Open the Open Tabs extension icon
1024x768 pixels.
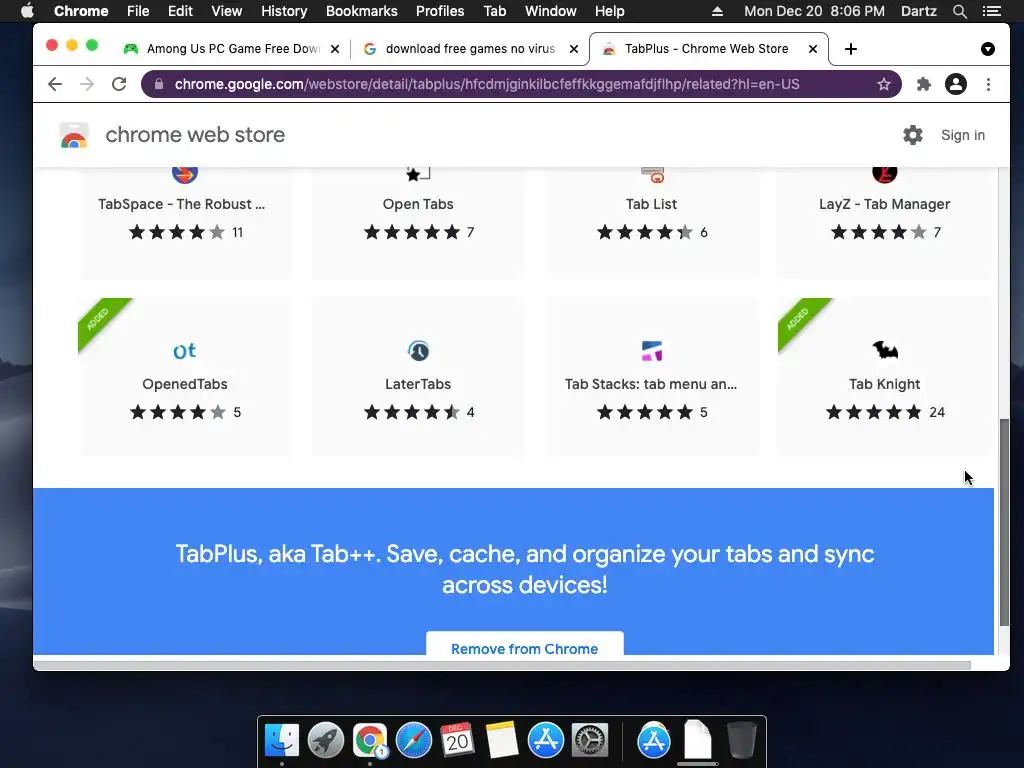418,174
